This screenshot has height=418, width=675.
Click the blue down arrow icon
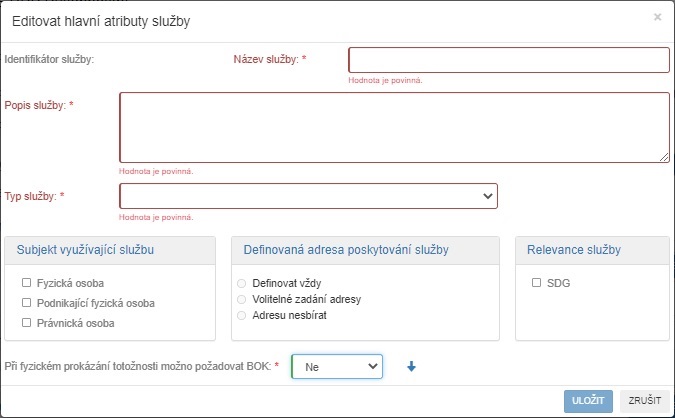[411, 367]
